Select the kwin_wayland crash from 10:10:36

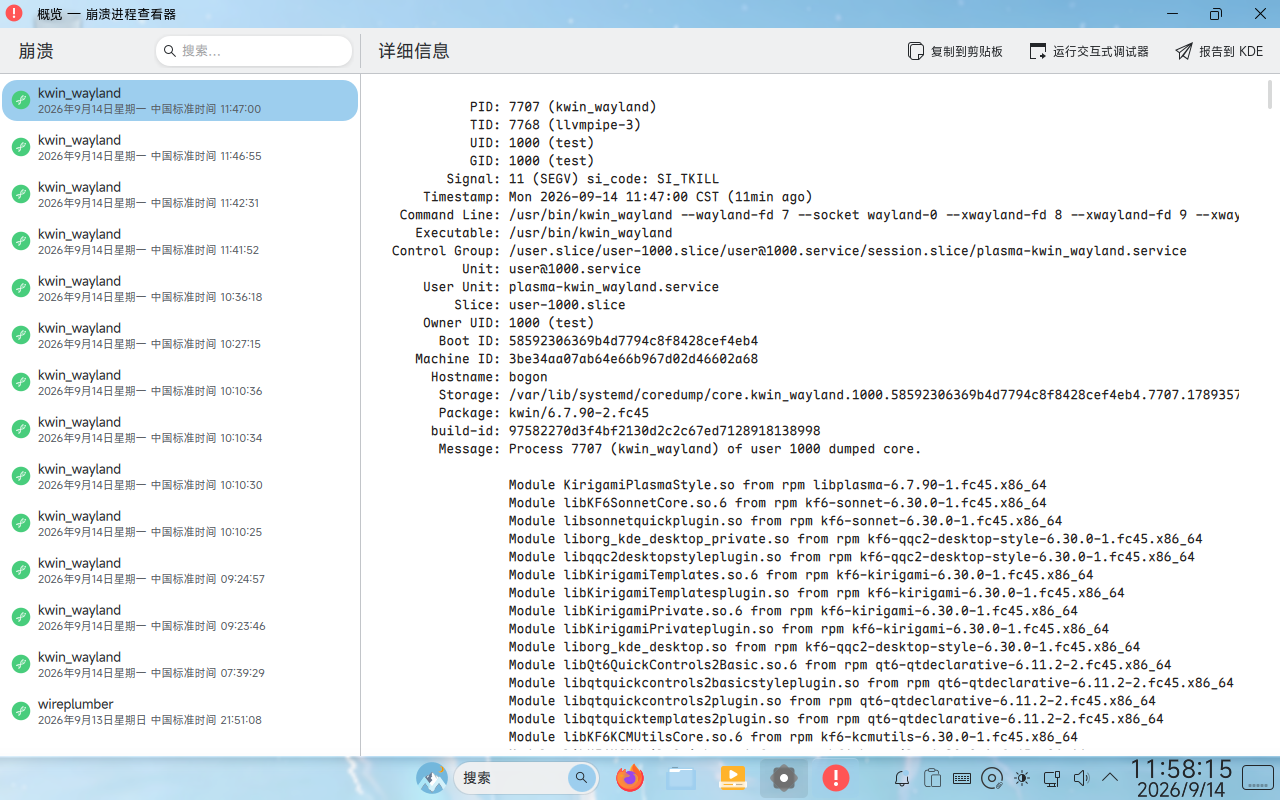(180, 382)
